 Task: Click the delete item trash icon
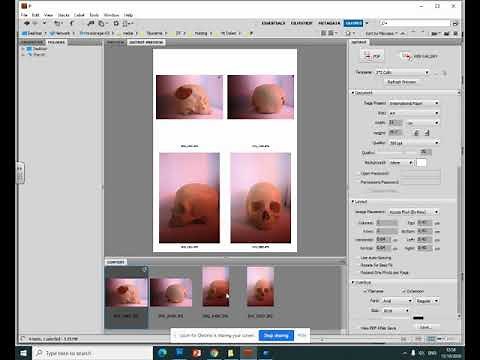(456, 33)
